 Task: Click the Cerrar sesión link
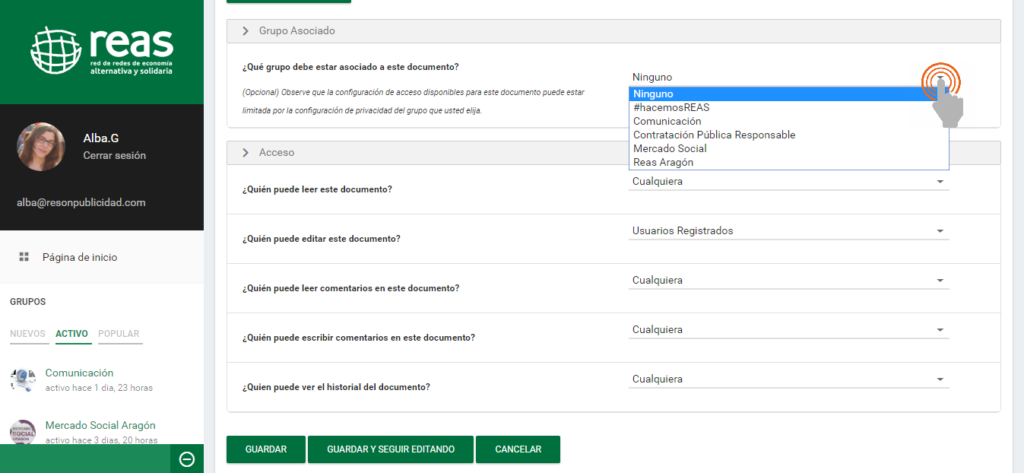tap(114, 156)
